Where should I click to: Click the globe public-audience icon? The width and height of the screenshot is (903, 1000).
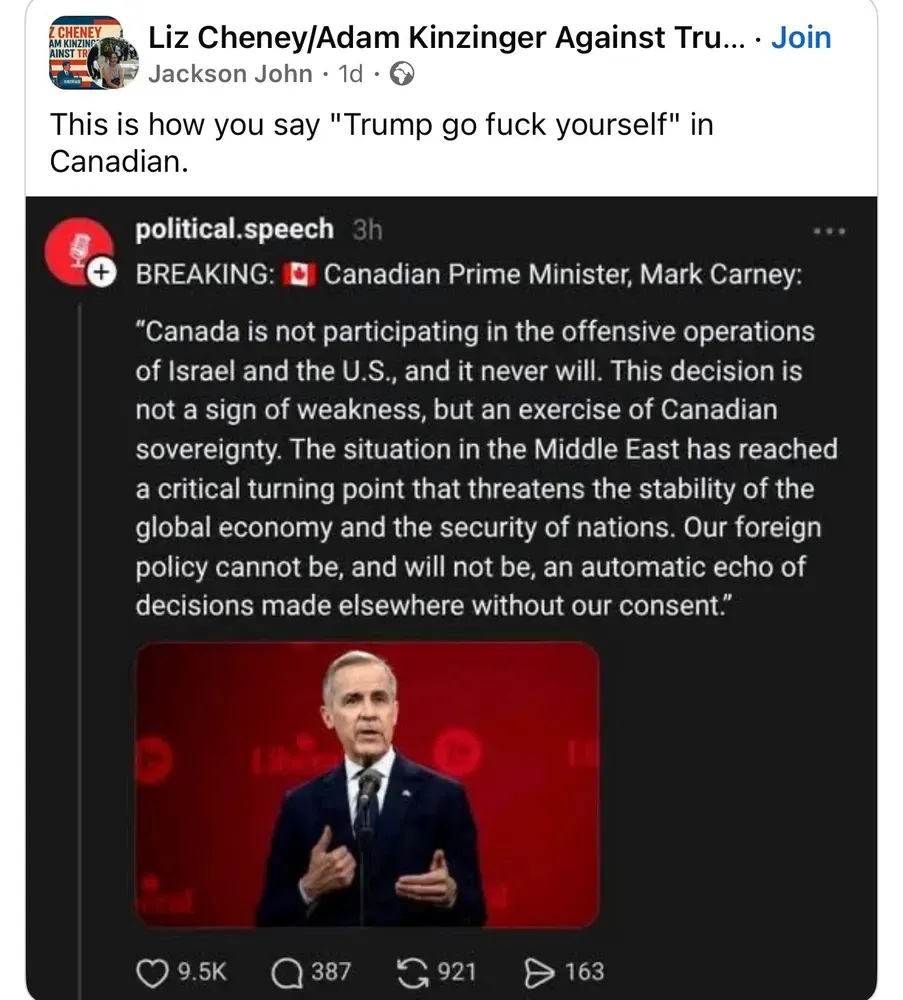tap(400, 74)
